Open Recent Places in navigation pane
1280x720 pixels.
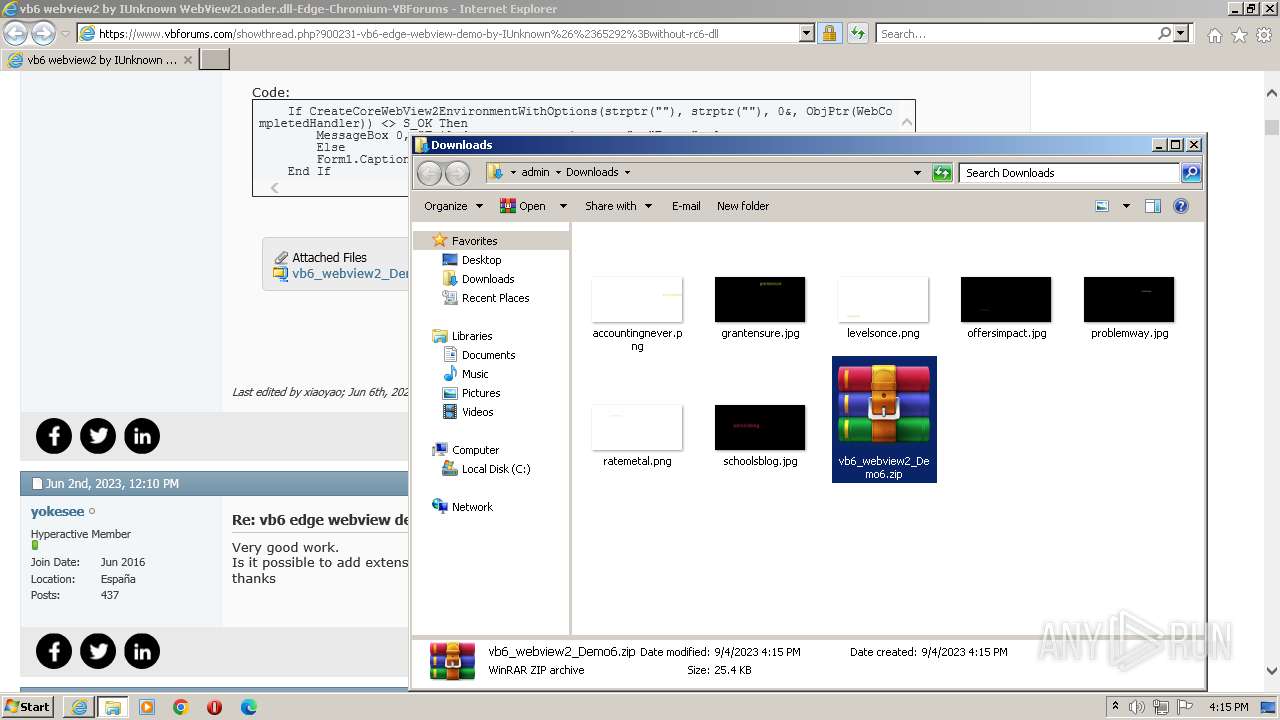tap(495, 298)
